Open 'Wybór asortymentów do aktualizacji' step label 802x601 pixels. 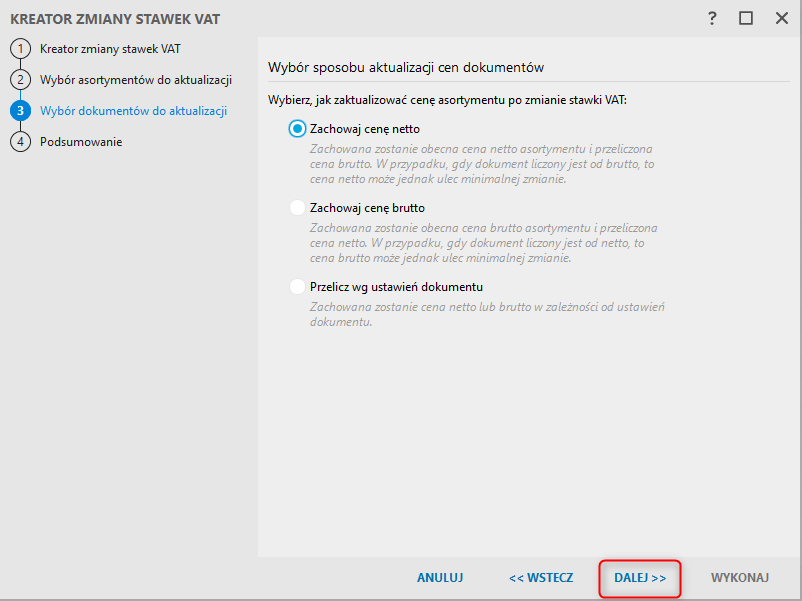pos(136,79)
